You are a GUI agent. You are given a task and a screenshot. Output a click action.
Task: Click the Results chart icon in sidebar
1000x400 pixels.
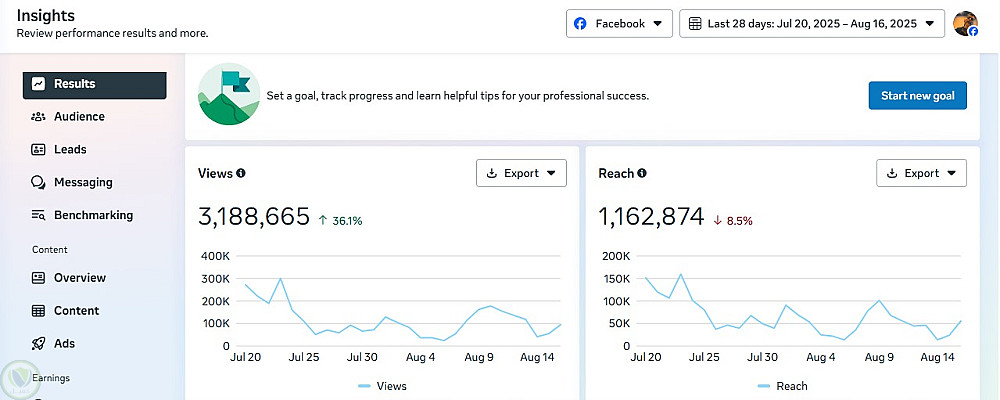pyautogui.click(x=38, y=84)
